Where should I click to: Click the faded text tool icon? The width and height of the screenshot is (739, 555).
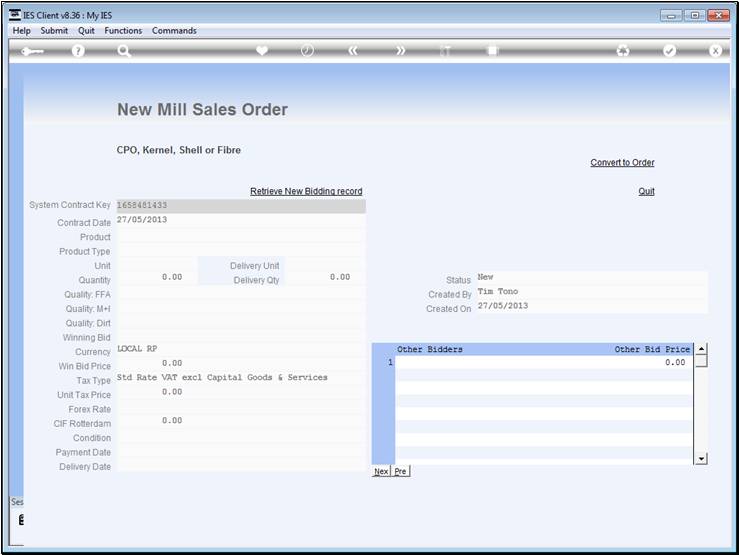[445, 51]
